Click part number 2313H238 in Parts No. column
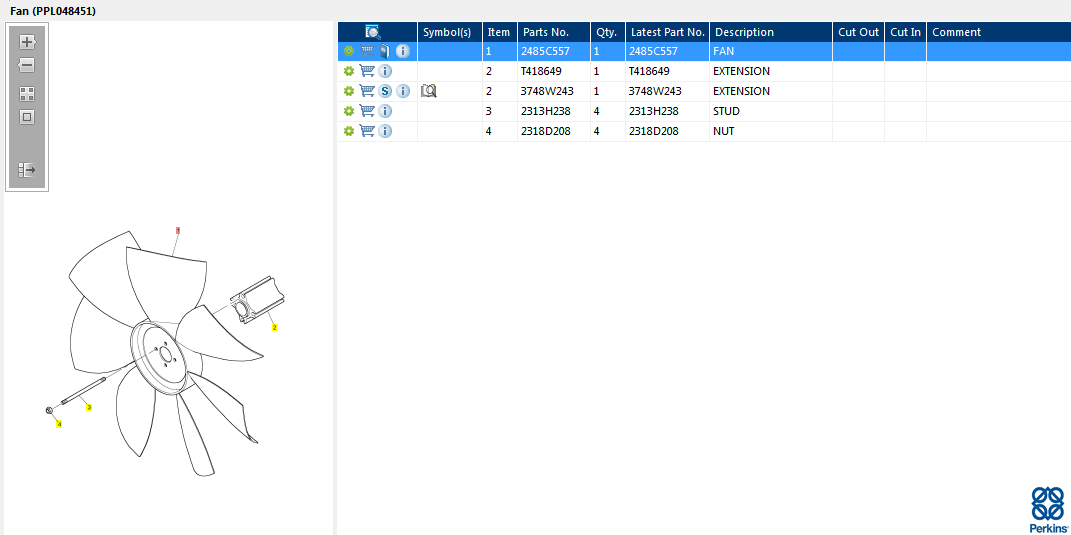 click(x=545, y=111)
